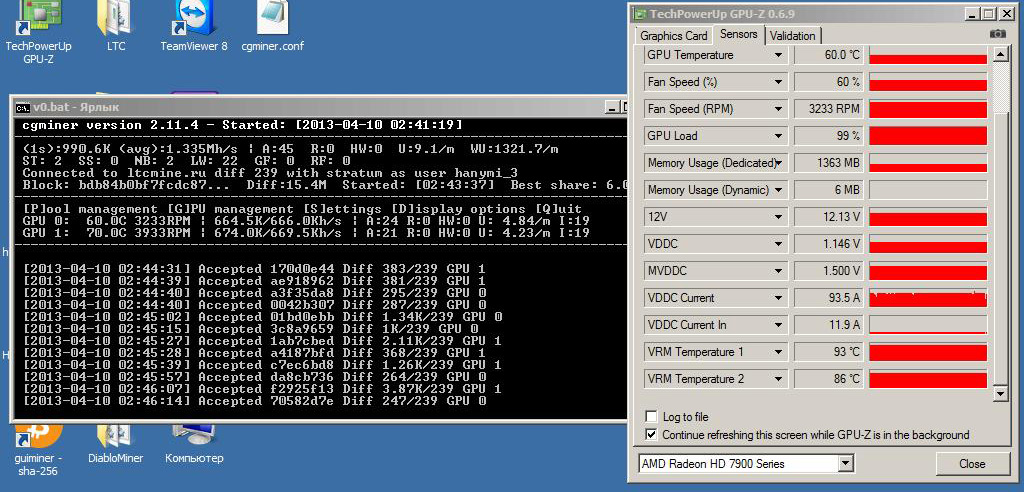Open the AMD Radeon HD 7900 Series selector
The height and width of the screenshot is (492, 1024).
coord(746,464)
